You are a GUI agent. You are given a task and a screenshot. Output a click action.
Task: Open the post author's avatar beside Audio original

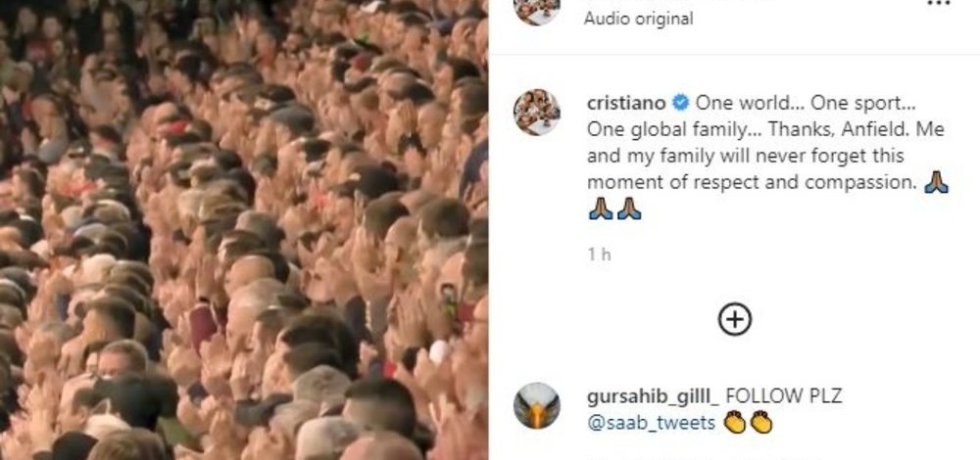point(537,9)
